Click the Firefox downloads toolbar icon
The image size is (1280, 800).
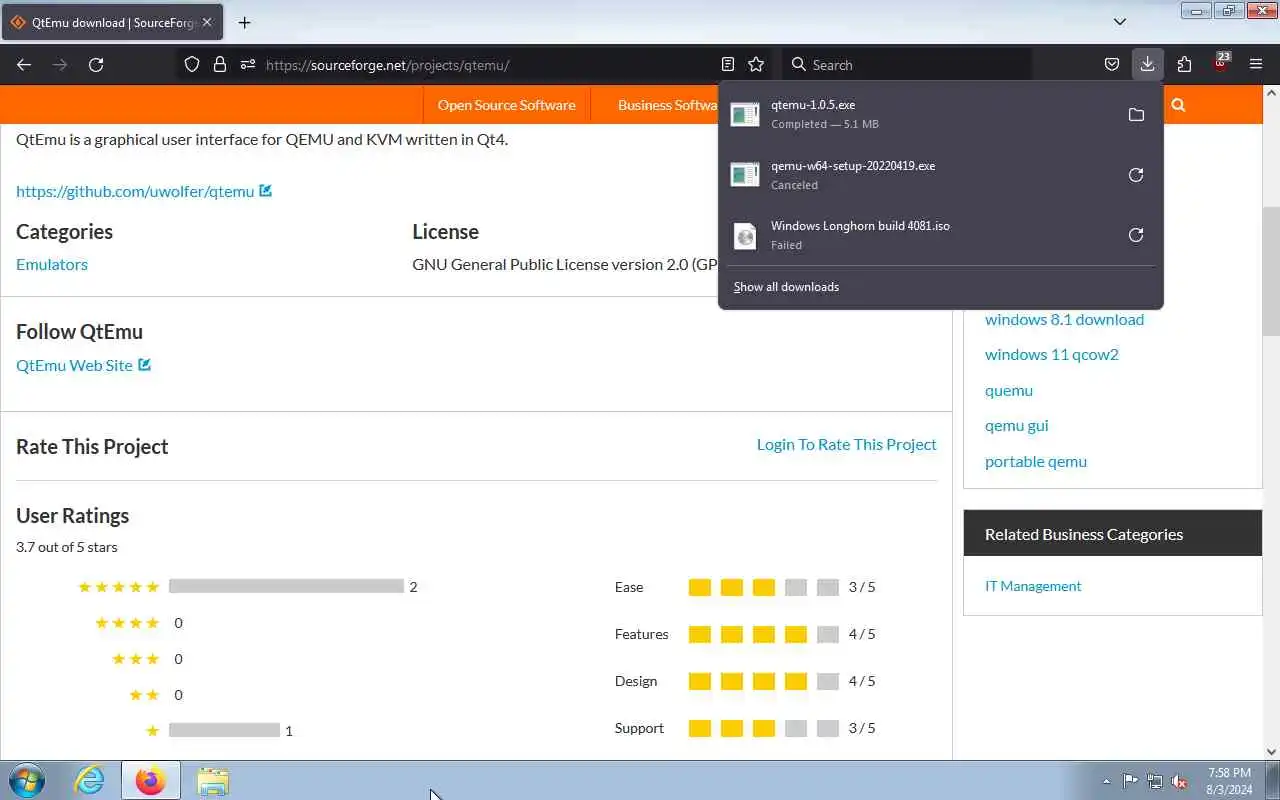(1147, 64)
